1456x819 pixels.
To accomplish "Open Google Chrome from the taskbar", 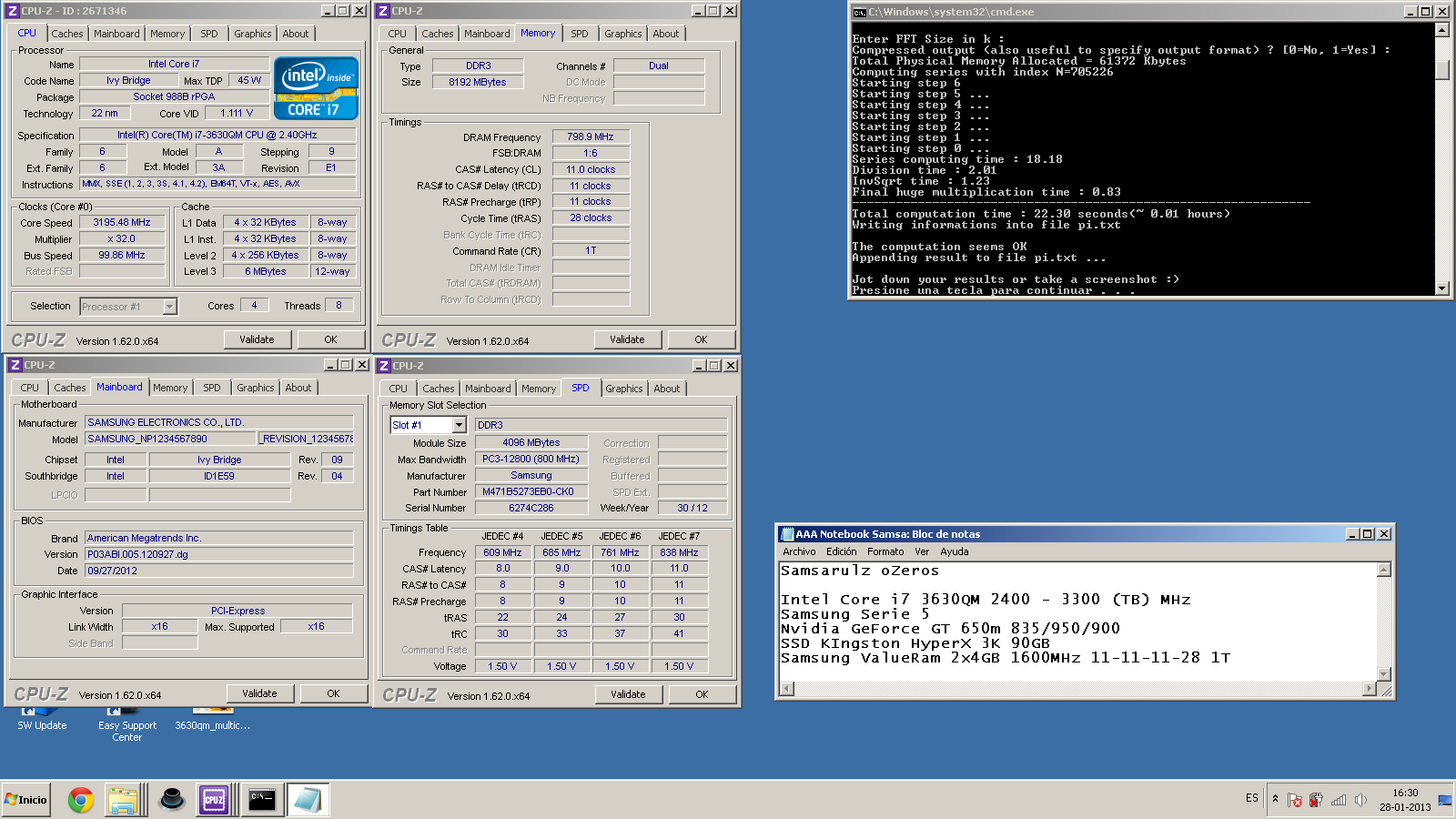I will (x=81, y=800).
